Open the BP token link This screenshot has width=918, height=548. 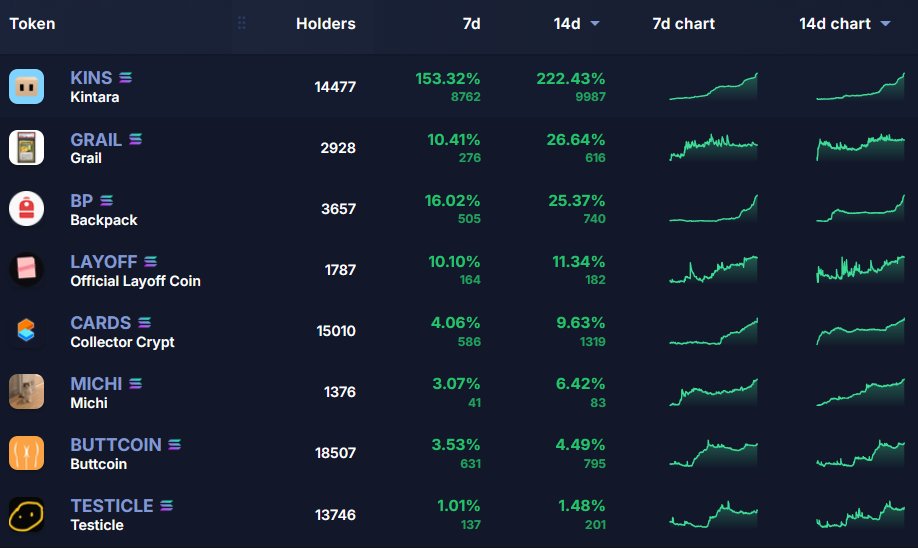(81, 200)
